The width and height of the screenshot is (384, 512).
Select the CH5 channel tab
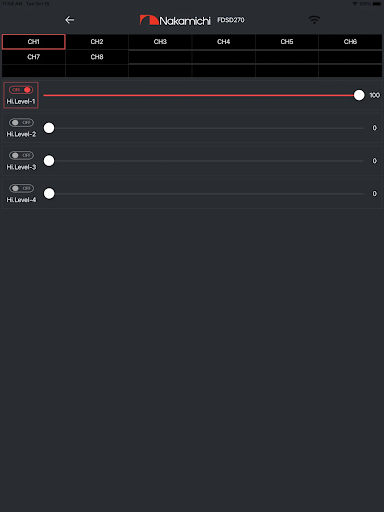[x=287, y=42]
